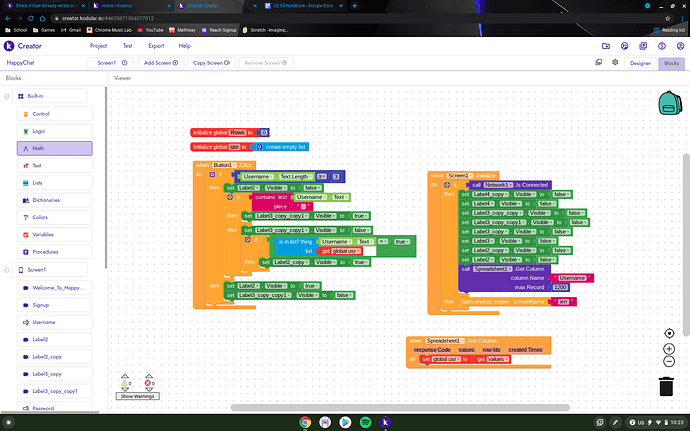Switch to the Designer view
The image size is (690, 431).
pyautogui.click(x=640, y=63)
